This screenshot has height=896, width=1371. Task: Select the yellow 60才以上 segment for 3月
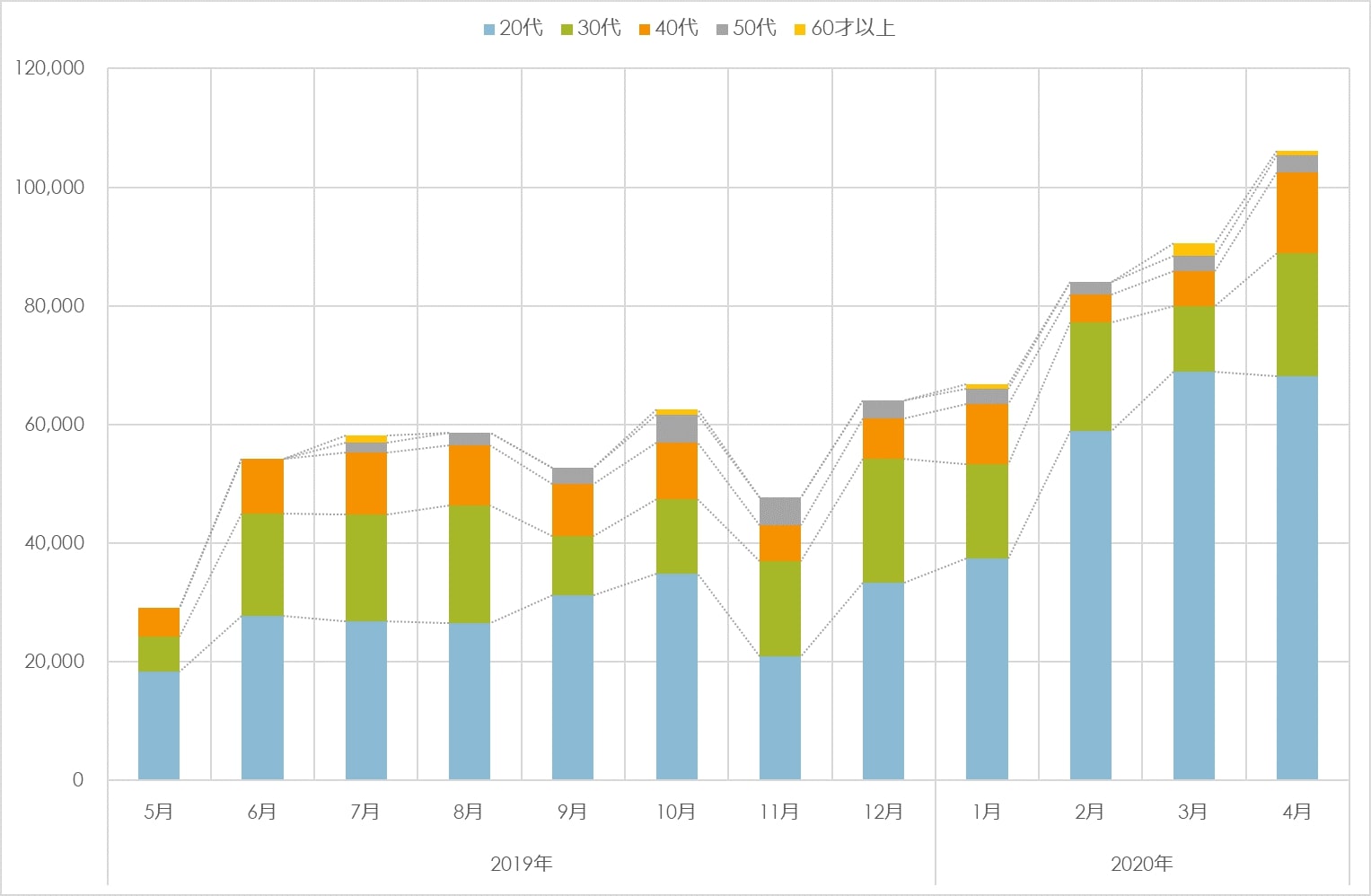pos(1194,250)
